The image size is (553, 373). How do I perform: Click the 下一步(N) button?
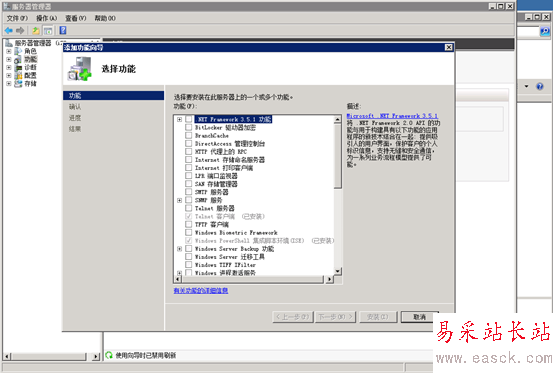coord(335,317)
